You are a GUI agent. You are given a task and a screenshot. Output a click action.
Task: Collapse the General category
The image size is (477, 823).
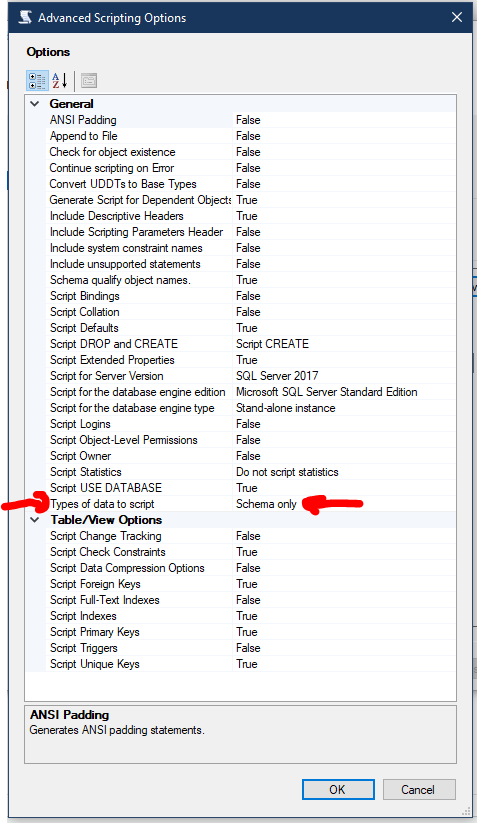coord(35,104)
